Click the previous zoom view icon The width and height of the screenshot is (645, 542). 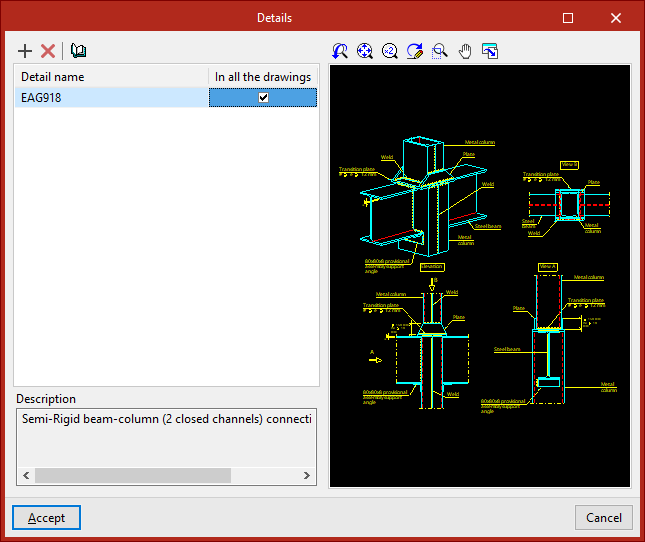pyautogui.click(x=340, y=51)
